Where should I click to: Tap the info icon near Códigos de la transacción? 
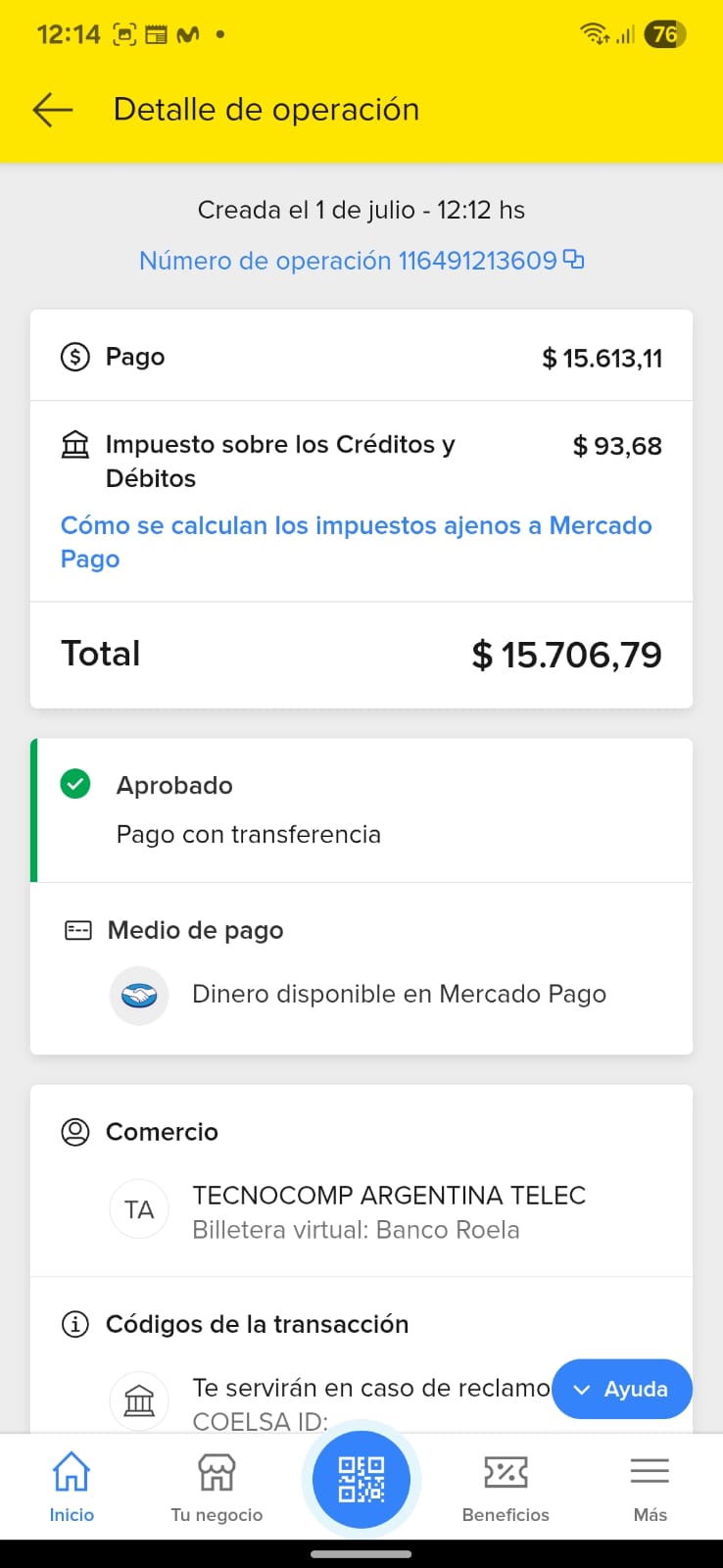[x=75, y=1324]
